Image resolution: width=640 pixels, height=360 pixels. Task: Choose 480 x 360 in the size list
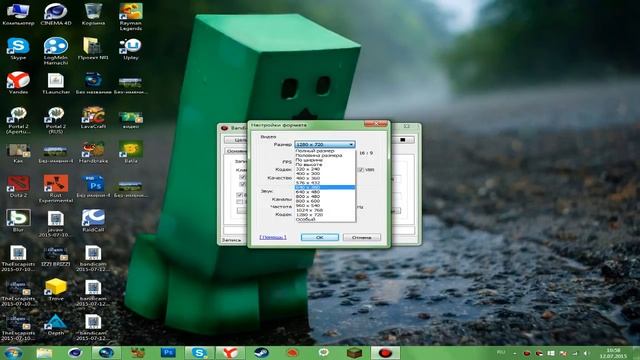tap(325, 178)
